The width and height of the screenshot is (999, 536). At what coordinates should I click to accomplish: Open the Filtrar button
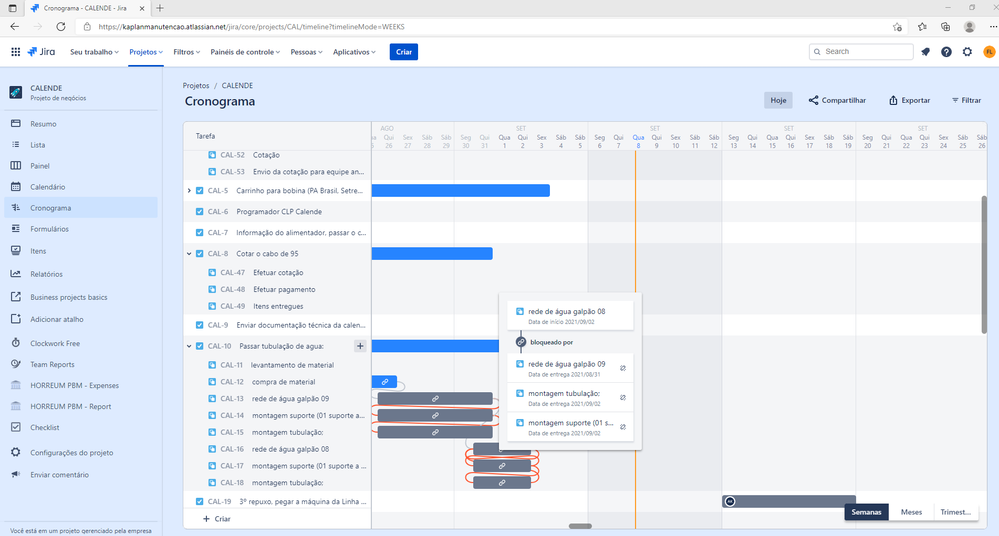click(x=967, y=100)
